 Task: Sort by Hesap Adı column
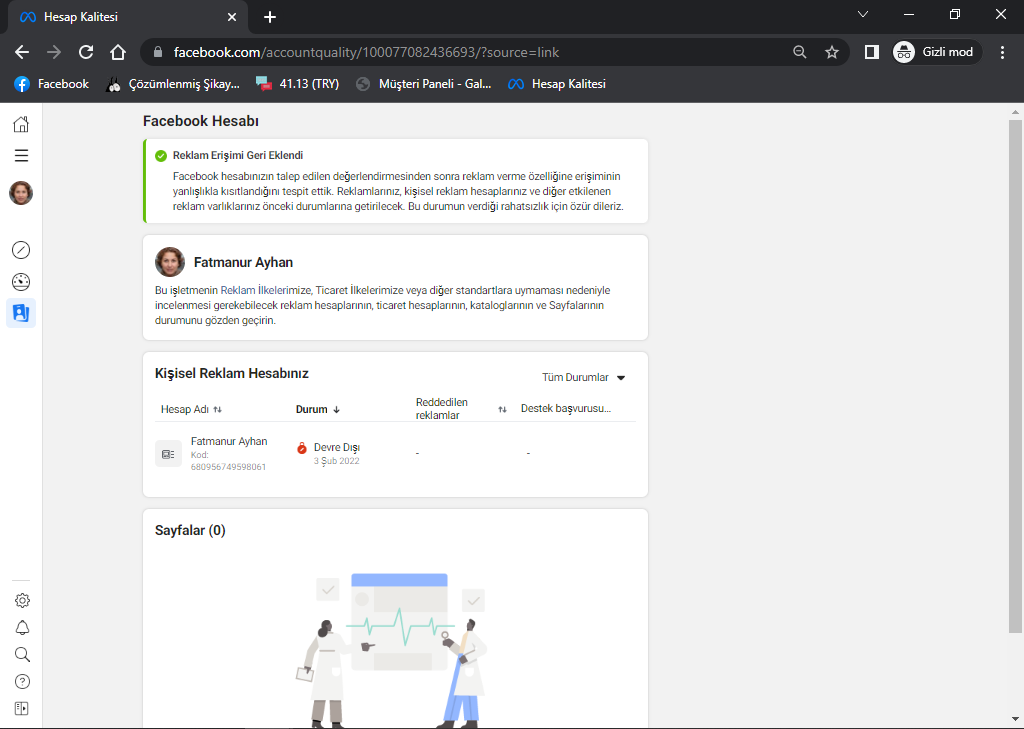191,410
